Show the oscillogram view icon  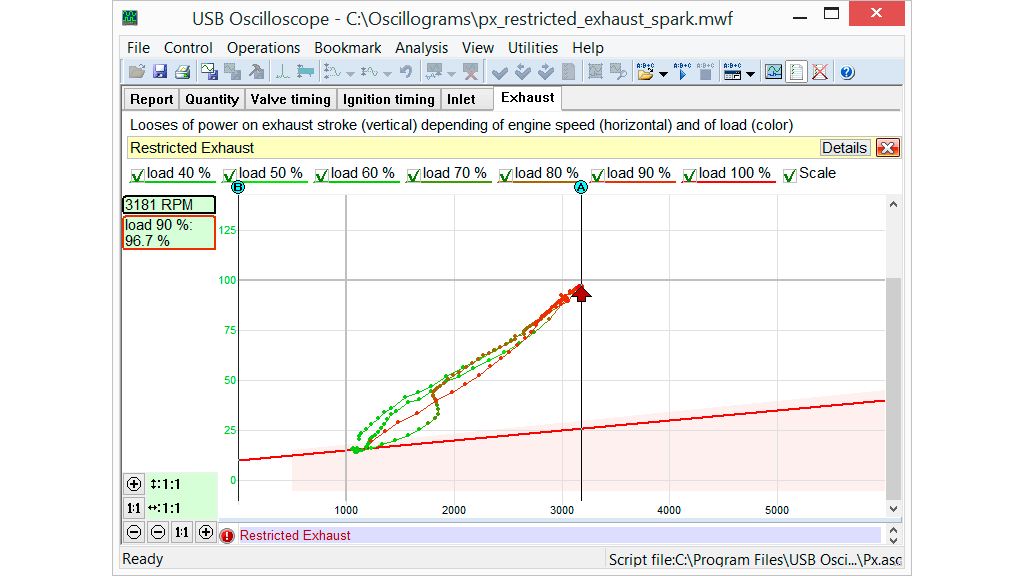click(x=773, y=72)
